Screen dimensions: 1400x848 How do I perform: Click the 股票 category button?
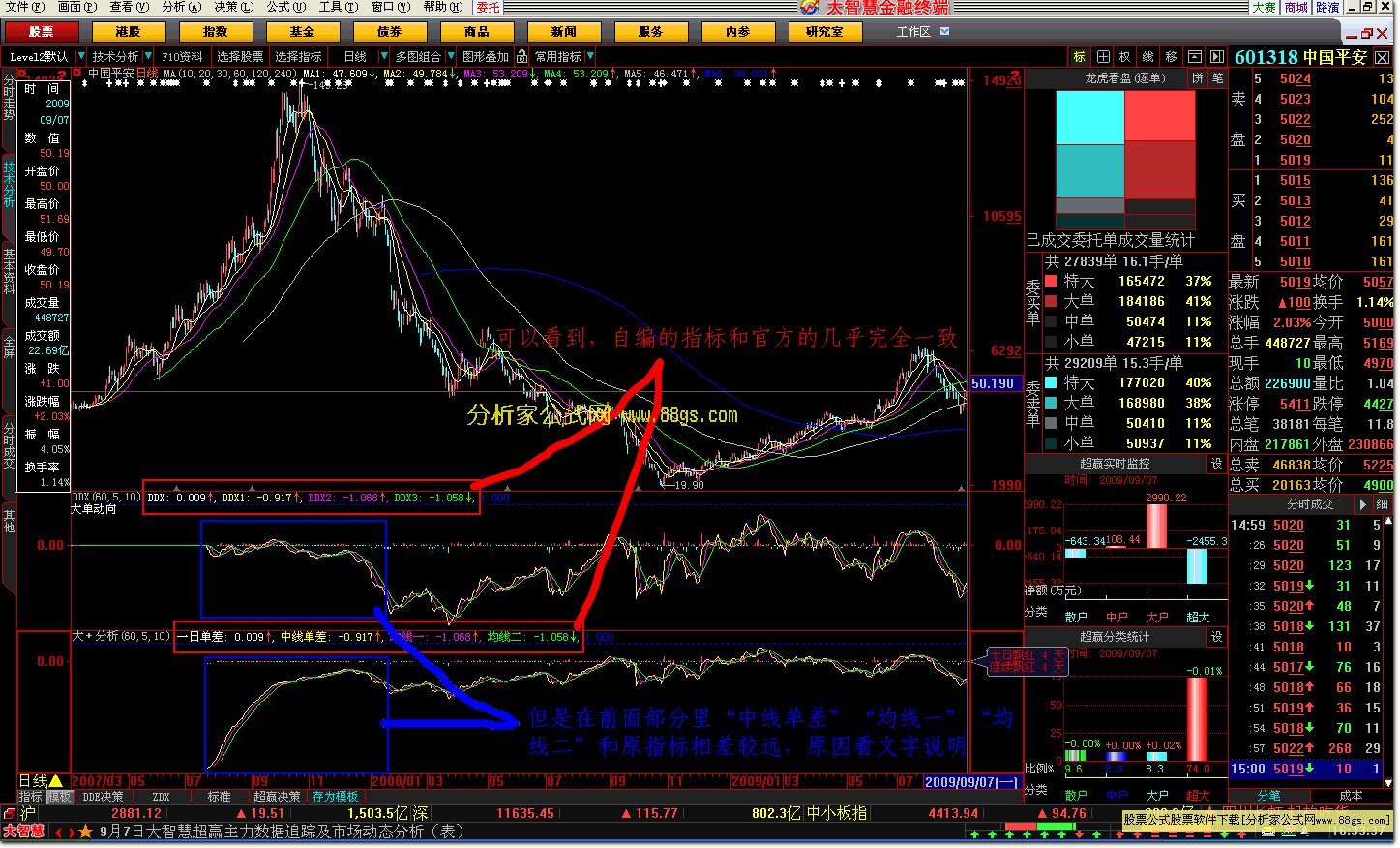click(x=42, y=32)
